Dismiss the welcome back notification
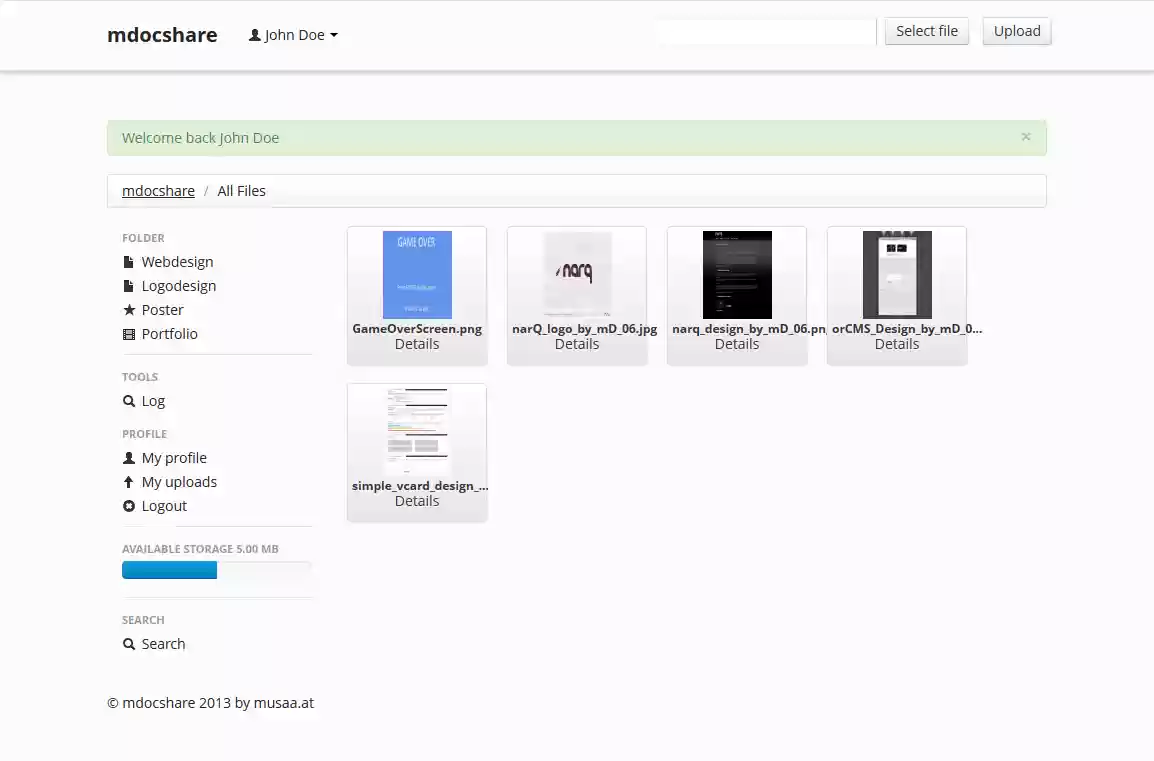The height and width of the screenshot is (761, 1154). [1025, 137]
